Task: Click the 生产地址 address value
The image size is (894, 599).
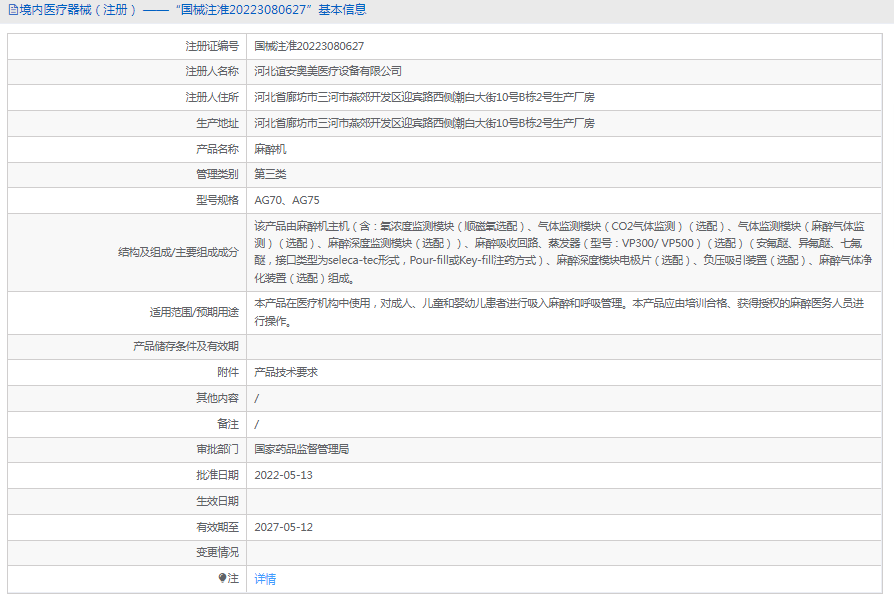Action: 424,124
